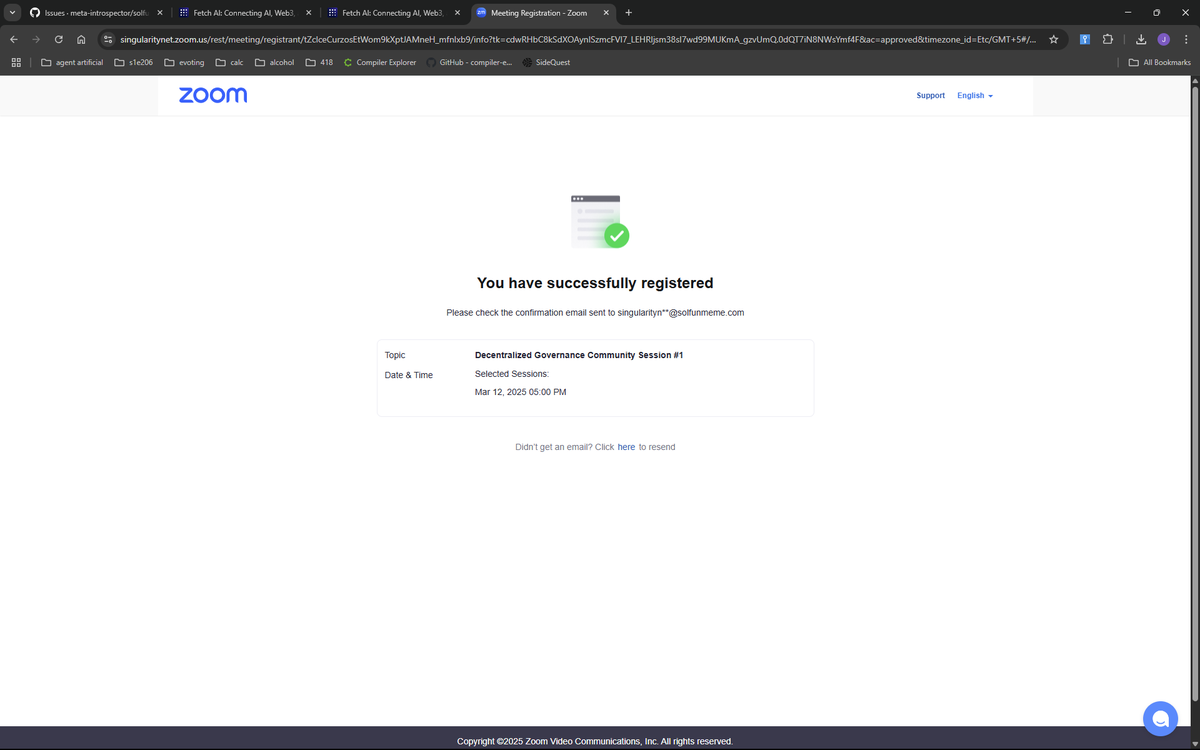This screenshot has height=750, width=1200.
Task: Click the 'Mar 12, 2025 05:00 PM' session time
Action: [520, 392]
